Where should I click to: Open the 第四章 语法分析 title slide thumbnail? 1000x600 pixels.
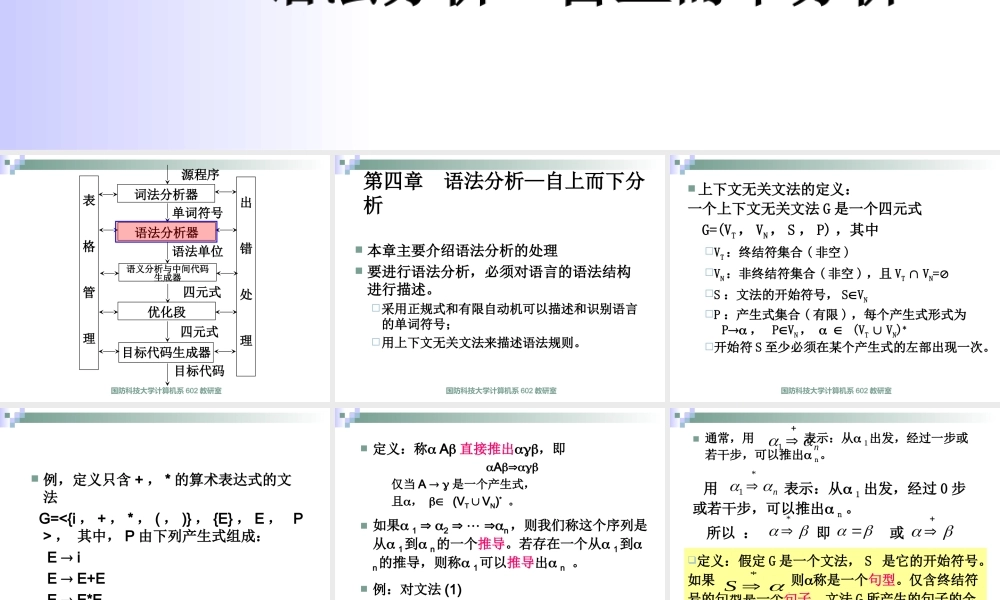[500, 278]
